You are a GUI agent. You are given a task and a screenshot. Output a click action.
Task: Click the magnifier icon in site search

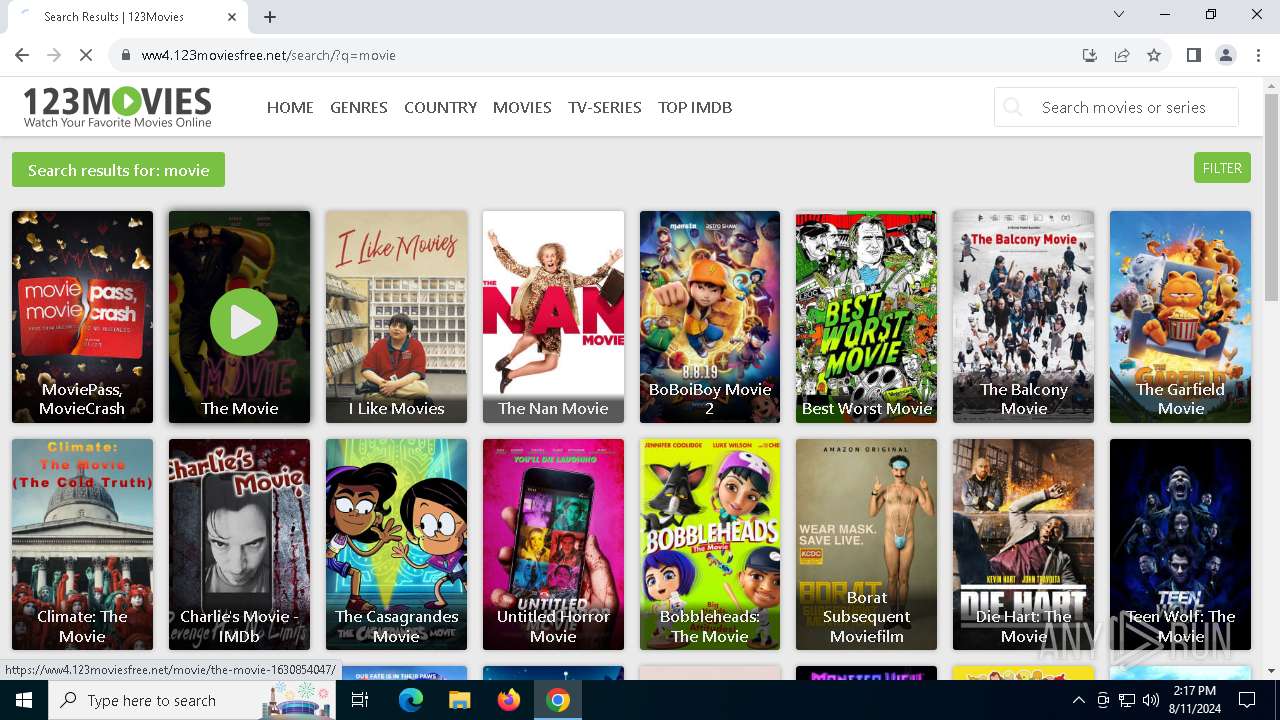click(1013, 107)
